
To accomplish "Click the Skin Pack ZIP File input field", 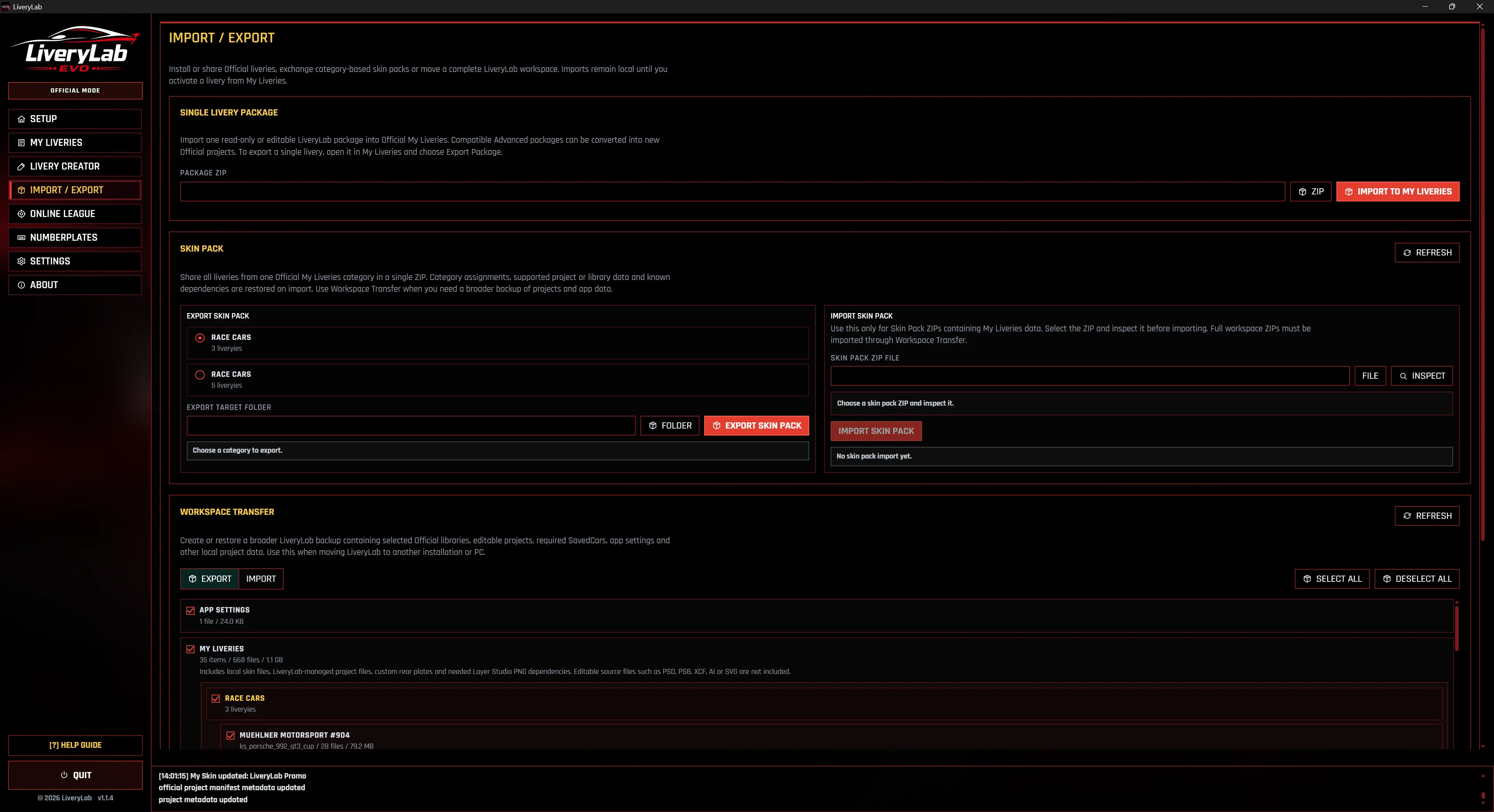I will (x=1090, y=376).
